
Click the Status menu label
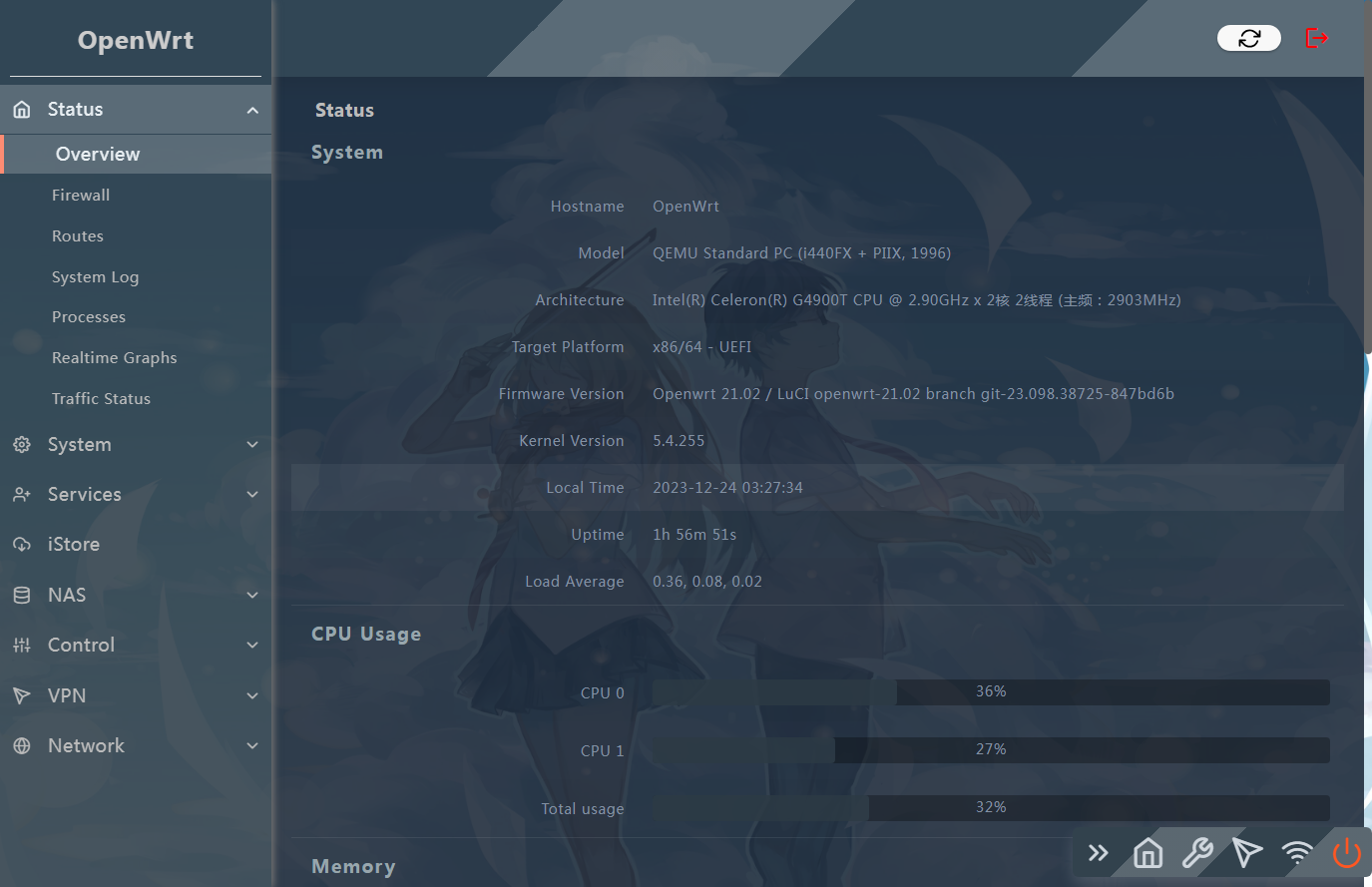coord(75,110)
